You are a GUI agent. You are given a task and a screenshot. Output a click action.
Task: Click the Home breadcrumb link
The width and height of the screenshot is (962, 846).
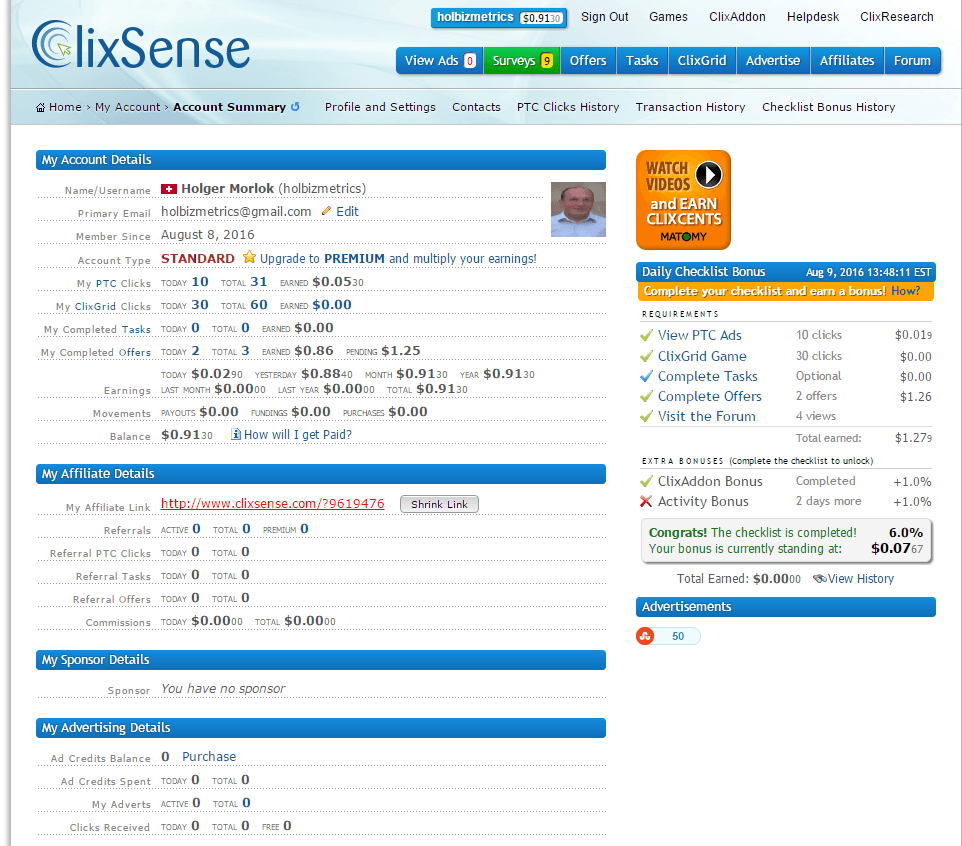click(x=65, y=107)
